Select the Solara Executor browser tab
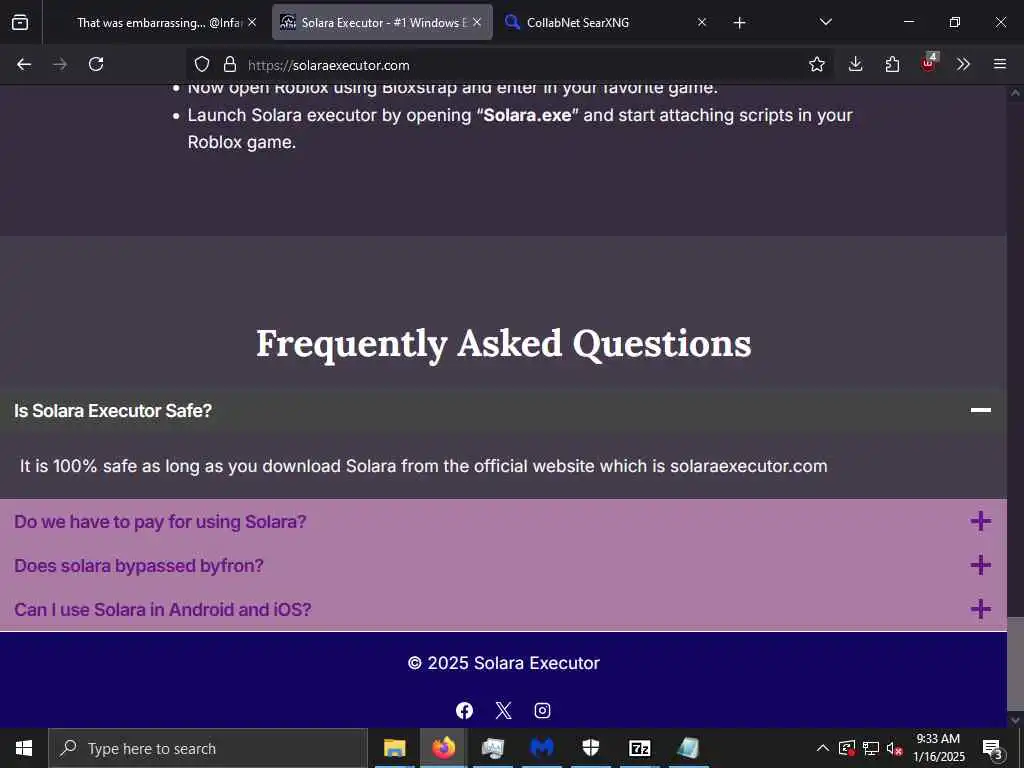Viewport: 1024px width, 768px height. (382, 22)
